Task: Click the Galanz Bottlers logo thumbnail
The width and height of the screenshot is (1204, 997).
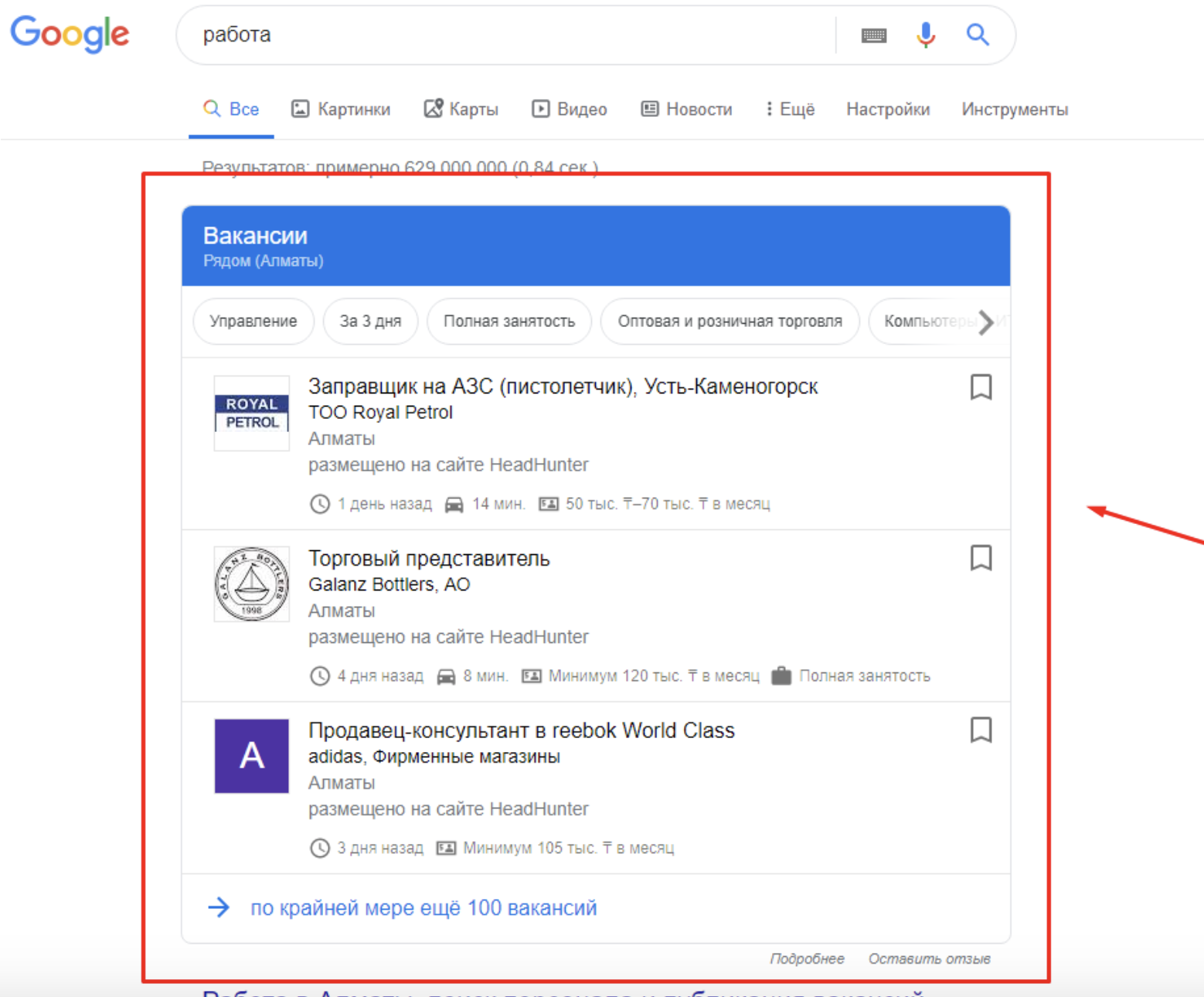Action: pyautogui.click(x=252, y=584)
